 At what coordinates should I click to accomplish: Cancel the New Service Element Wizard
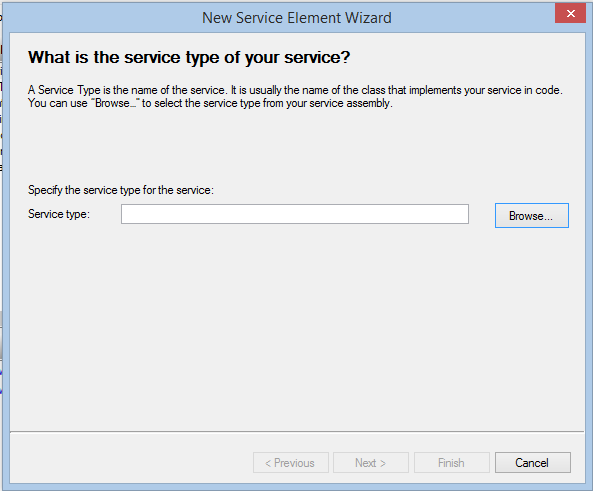click(532, 463)
